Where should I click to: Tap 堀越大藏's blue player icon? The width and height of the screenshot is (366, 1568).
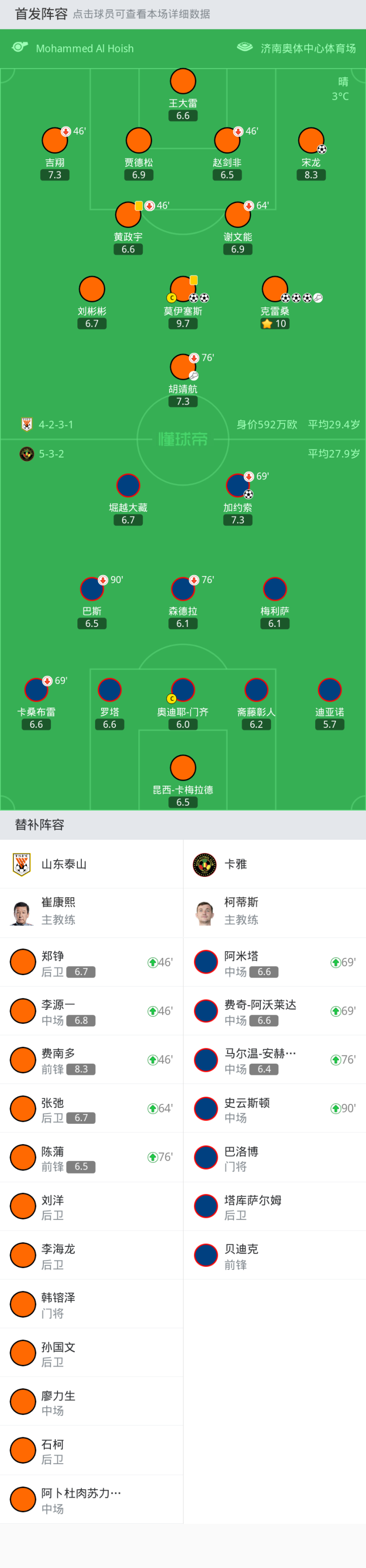tap(128, 485)
